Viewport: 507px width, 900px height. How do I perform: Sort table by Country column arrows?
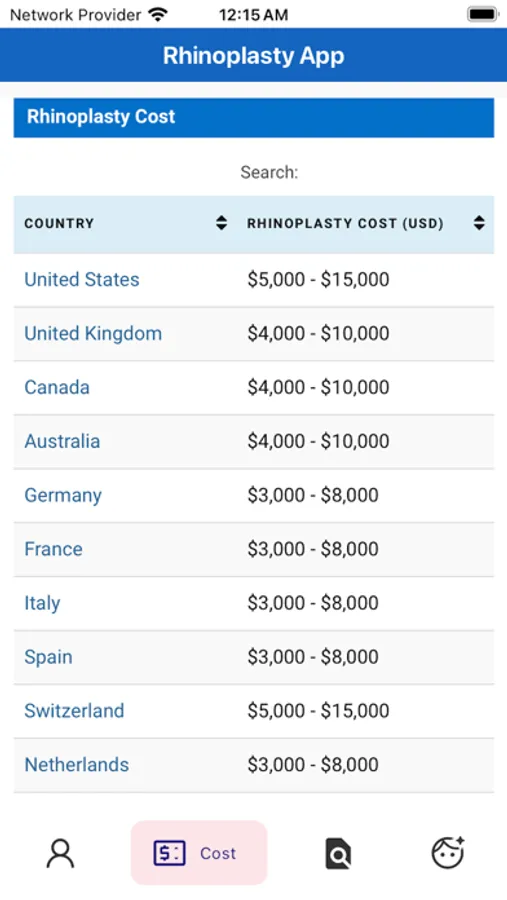tap(221, 223)
